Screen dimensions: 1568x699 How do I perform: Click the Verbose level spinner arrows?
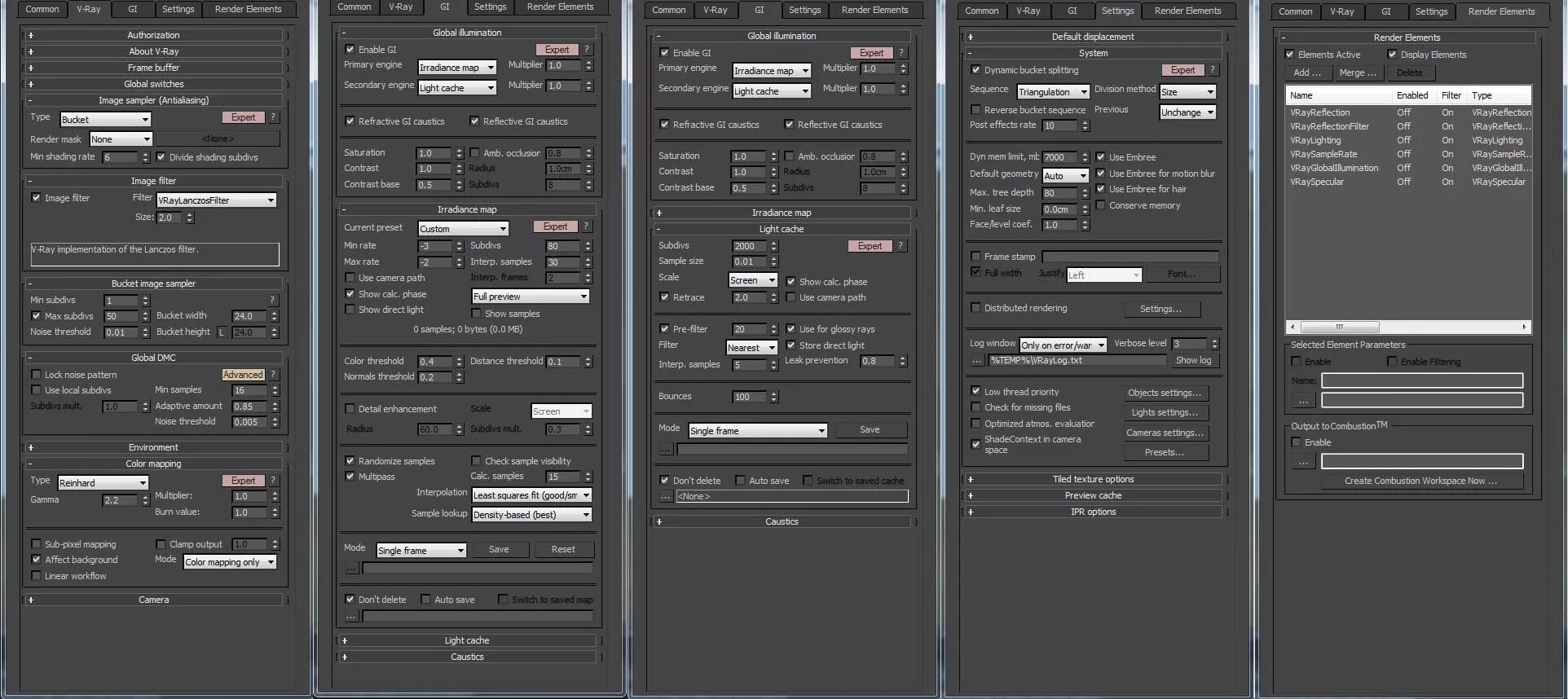pyautogui.click(x=1214, y=344)
